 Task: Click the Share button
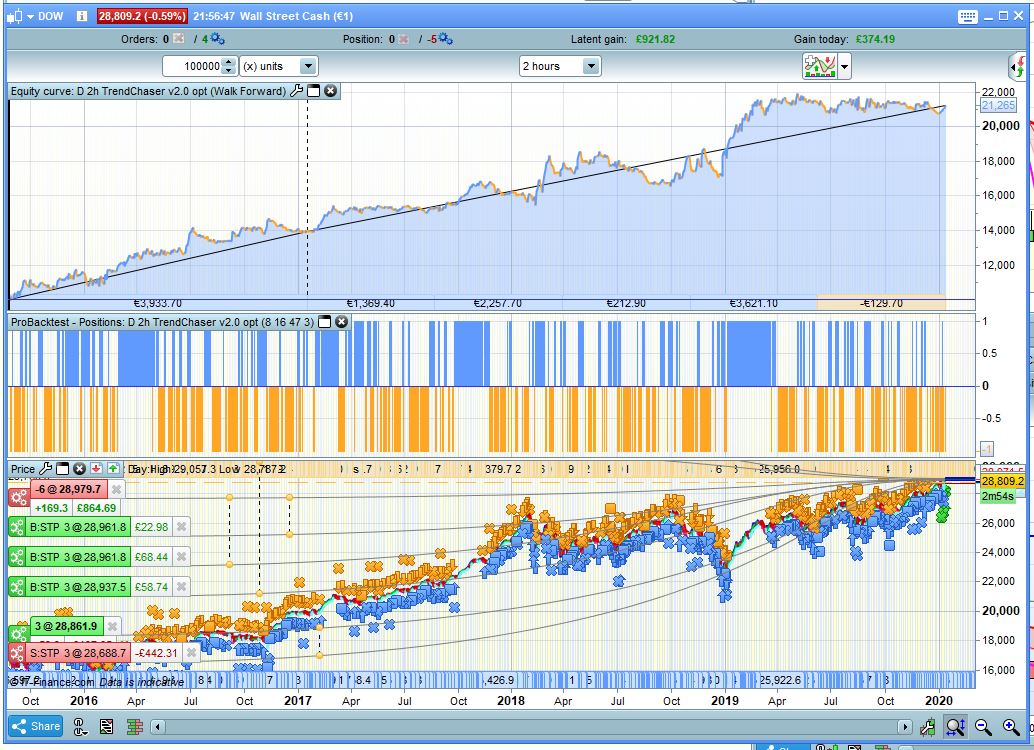click(x=36, y=727)
